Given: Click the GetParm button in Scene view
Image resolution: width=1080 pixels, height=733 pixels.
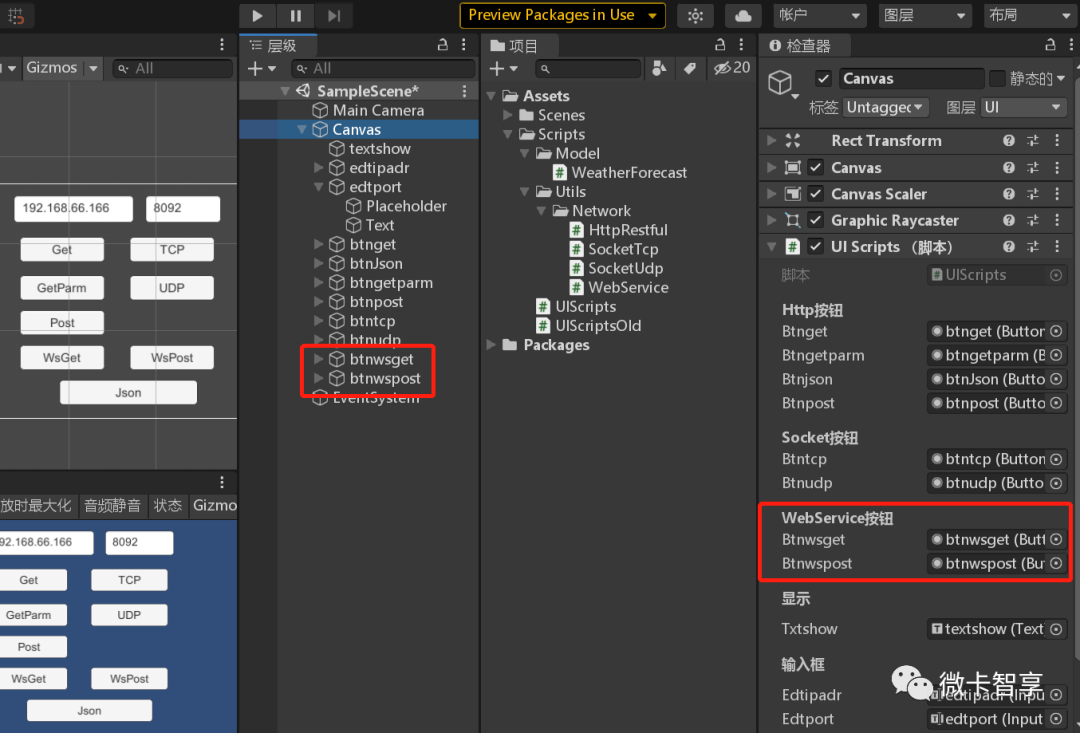Looking at the screenshot, I should point(62,288).
